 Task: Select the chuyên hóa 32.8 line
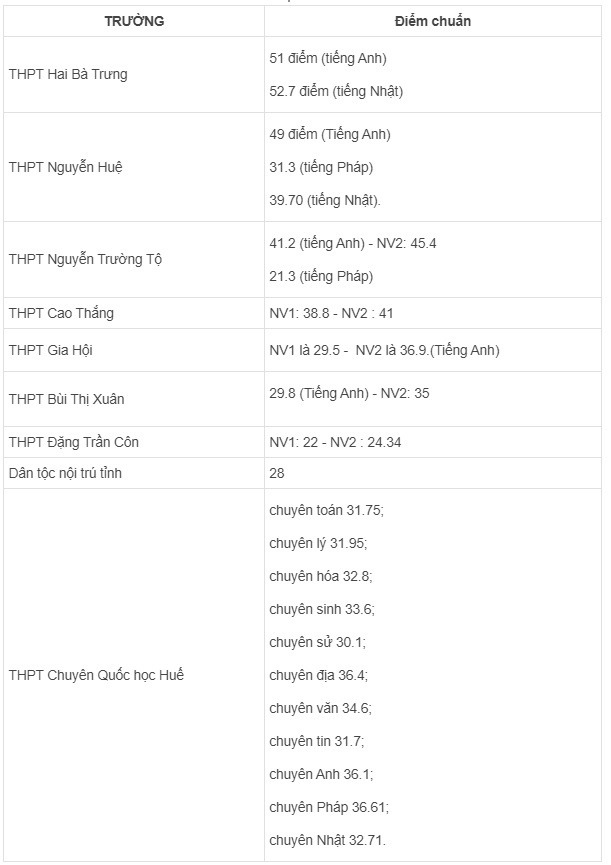(321, 576)
